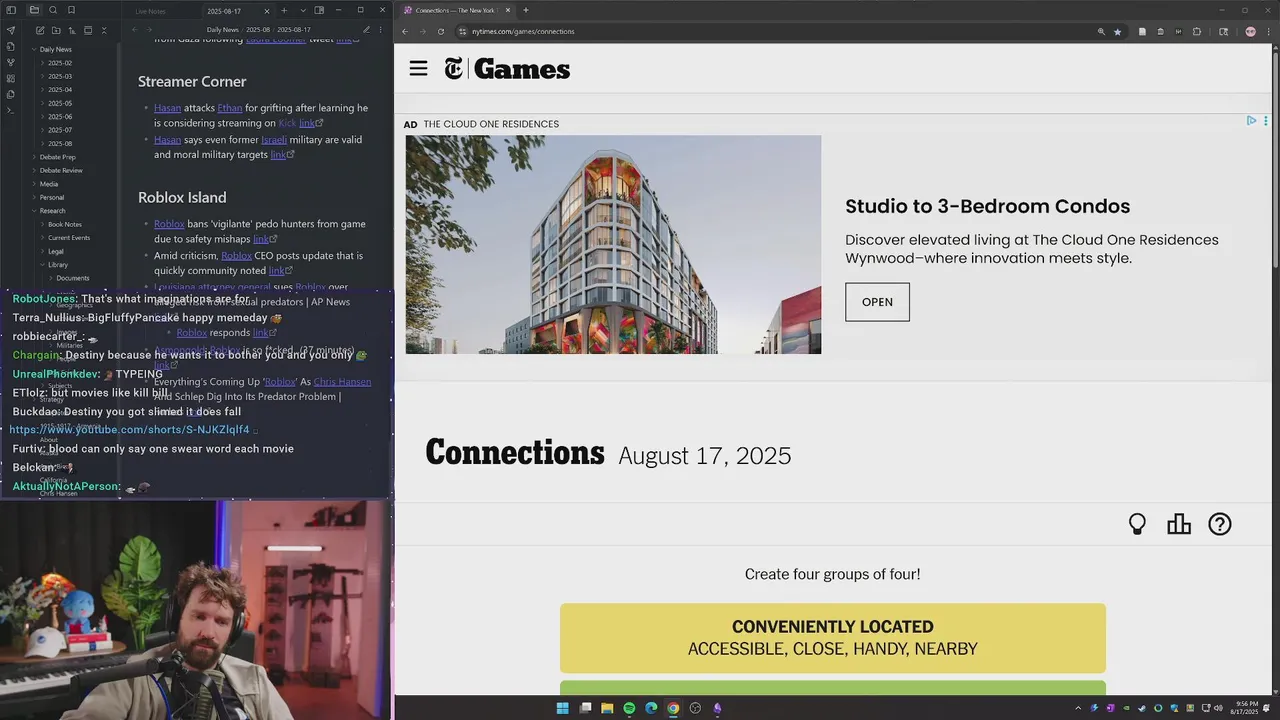
Task: Expand the Book Notes folder
Action: tap(63, 224)
